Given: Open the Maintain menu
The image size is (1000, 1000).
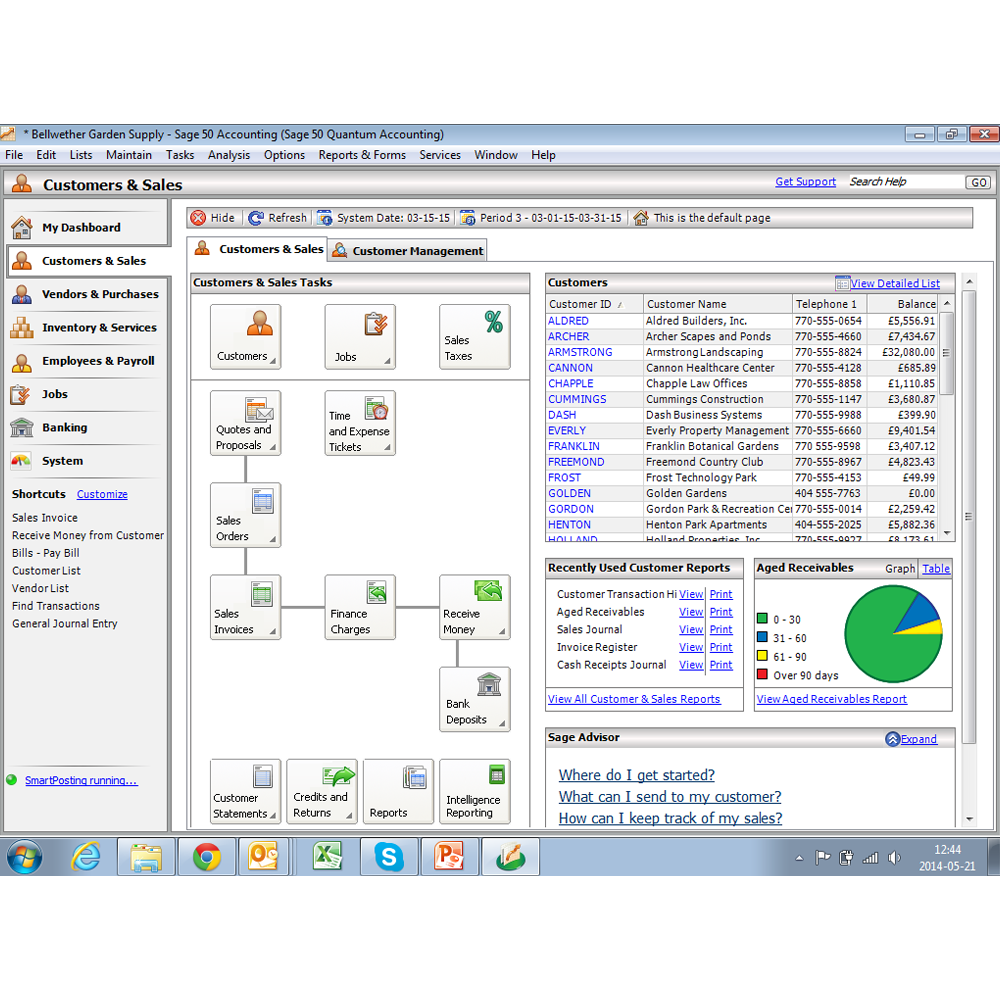Looking at the screenshot, I should click(x=129, y=155).
